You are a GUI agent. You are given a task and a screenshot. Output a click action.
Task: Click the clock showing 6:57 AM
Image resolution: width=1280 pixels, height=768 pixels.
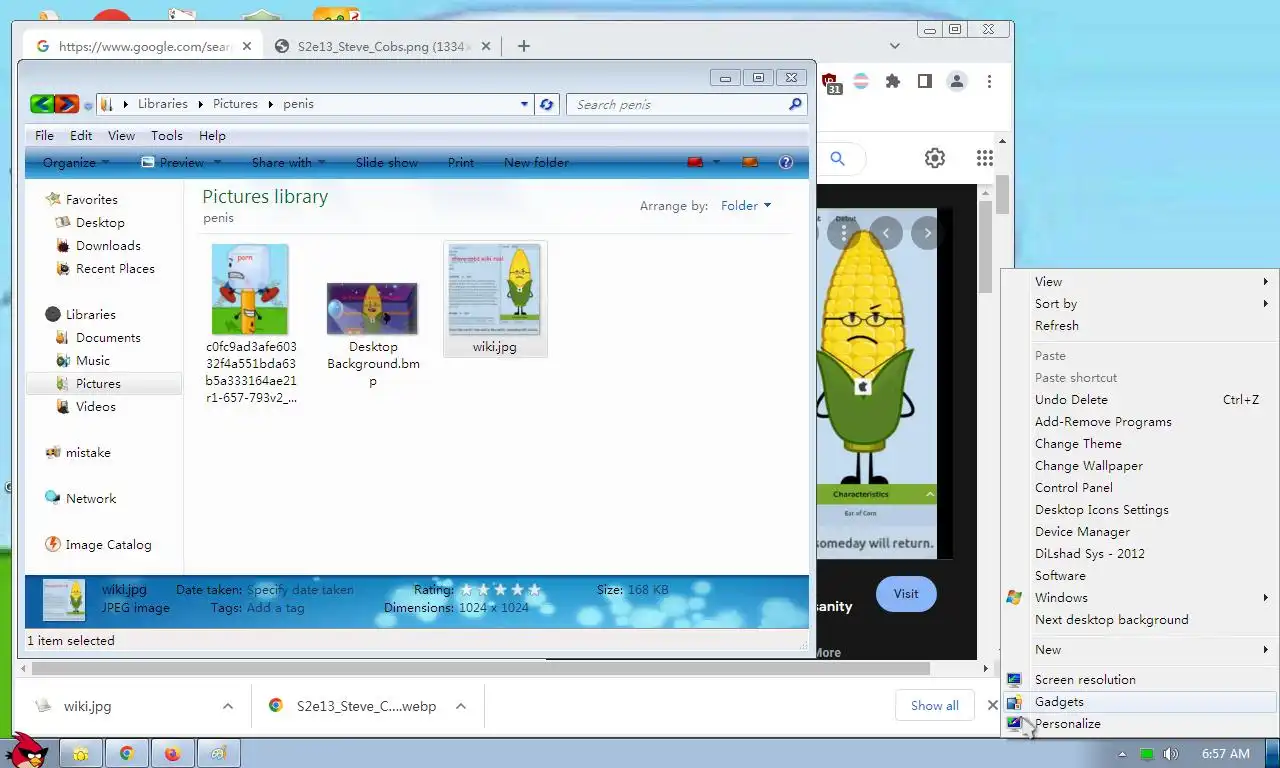pyautogui.click(x=1226, y=753)
